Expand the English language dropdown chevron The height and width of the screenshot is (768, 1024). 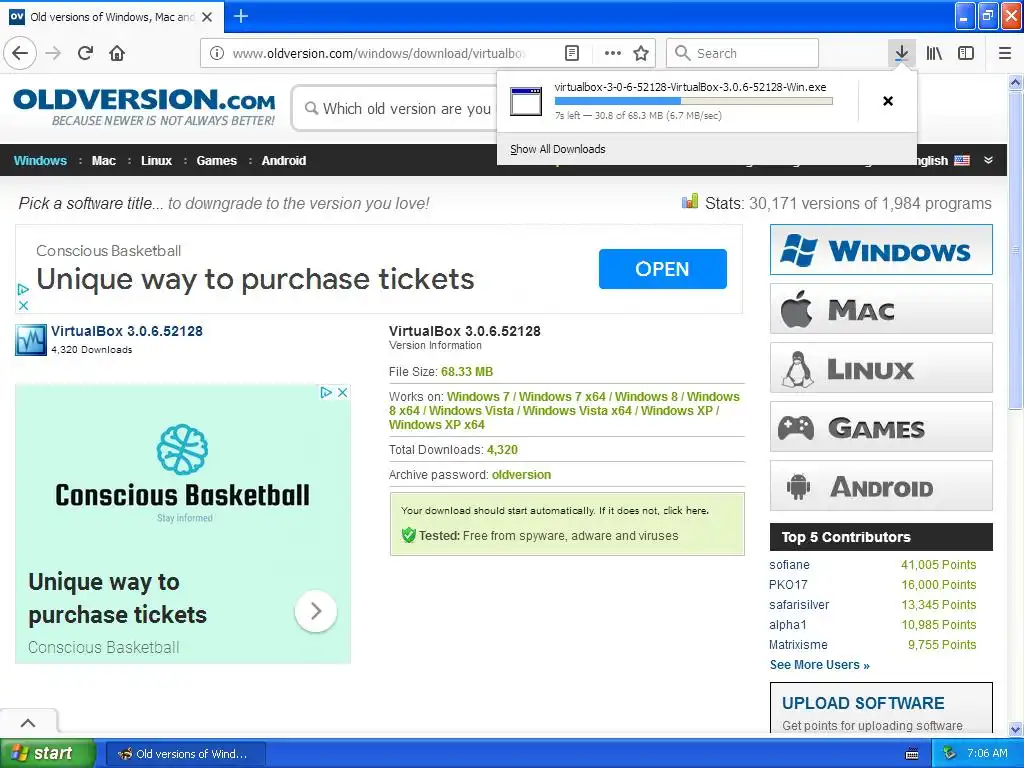989,160
